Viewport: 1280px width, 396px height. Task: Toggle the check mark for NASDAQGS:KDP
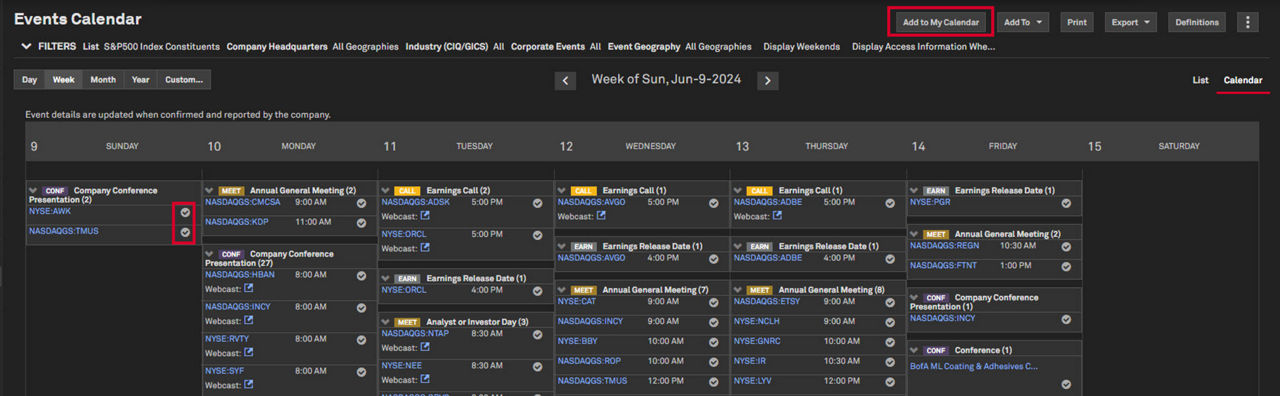point(361,223)
